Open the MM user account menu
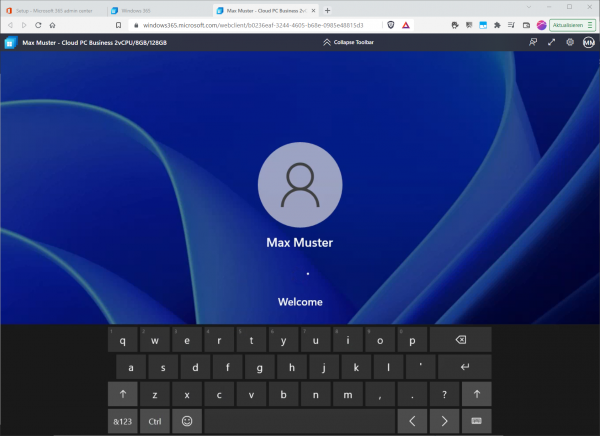 589,42
